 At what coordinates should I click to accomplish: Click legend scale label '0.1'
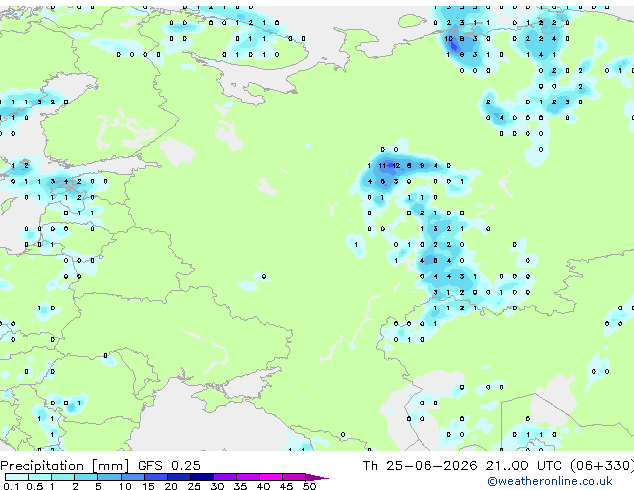[11, 486]
